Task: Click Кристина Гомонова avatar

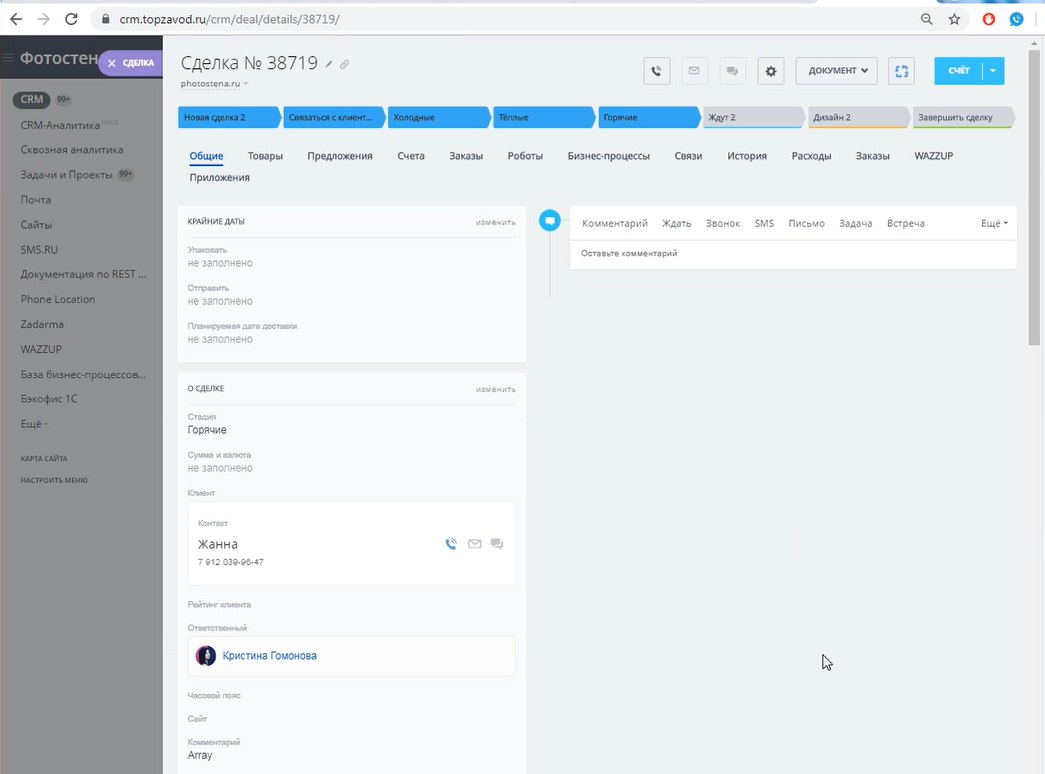Action: [206, 656]
